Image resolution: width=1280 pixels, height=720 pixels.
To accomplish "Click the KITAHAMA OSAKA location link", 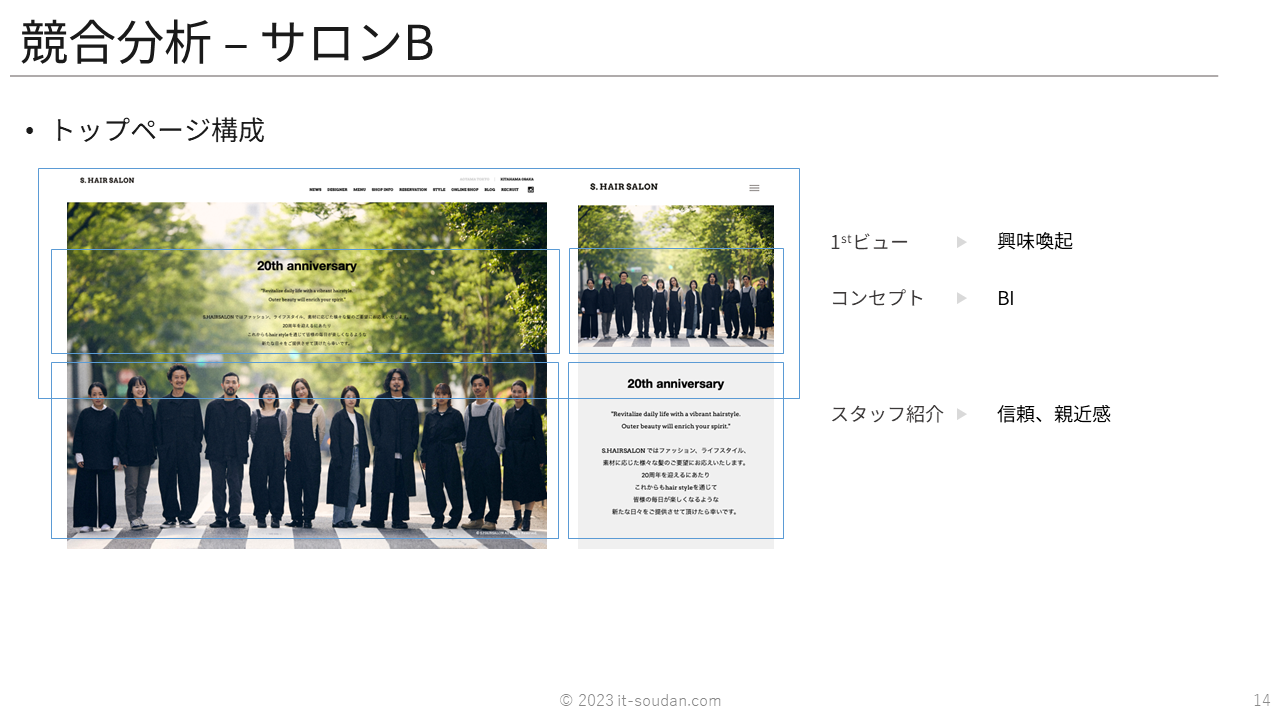I will coord(517,179).
